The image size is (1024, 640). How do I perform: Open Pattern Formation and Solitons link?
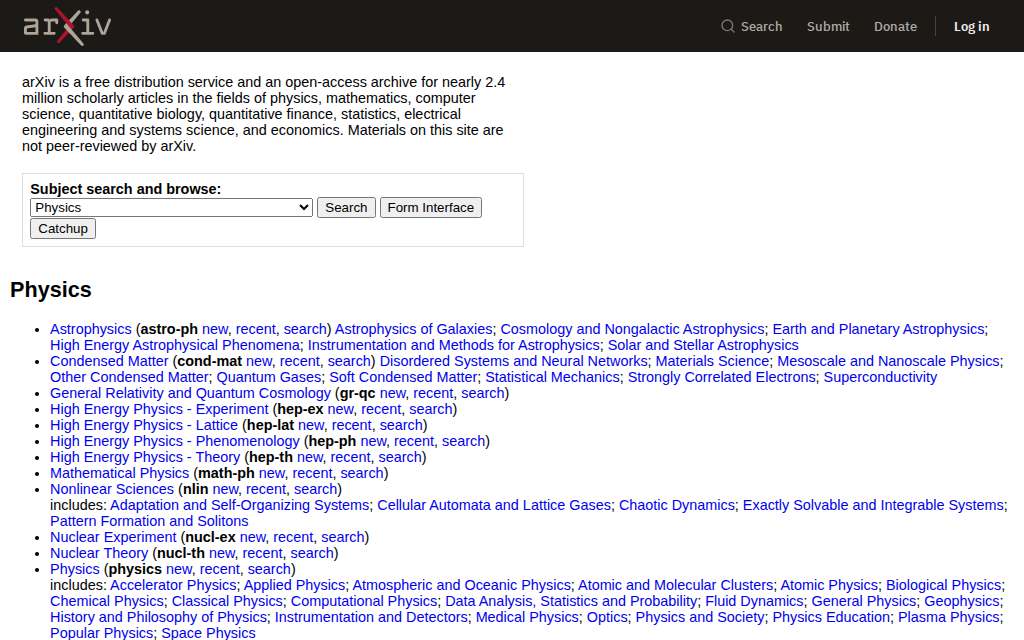pyautogui.click(x=149, y=521)
